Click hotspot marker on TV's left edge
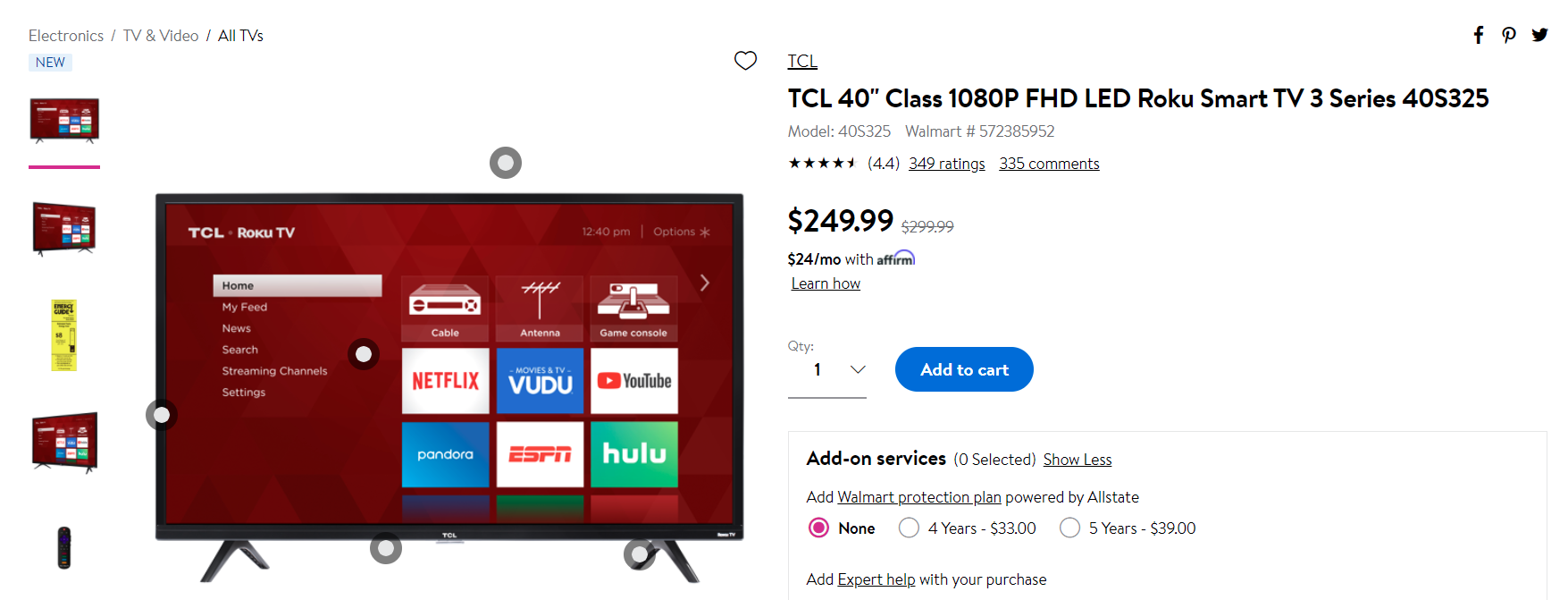 coord(162,415)
